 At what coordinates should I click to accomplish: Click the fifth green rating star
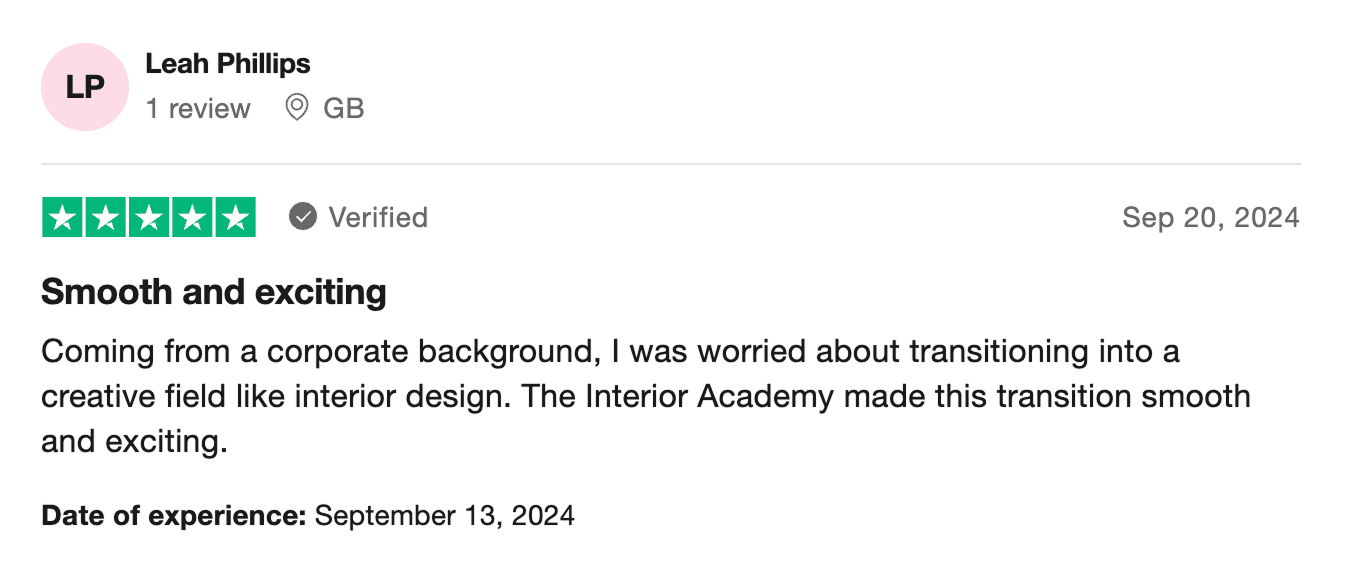[x=235, y=218]
